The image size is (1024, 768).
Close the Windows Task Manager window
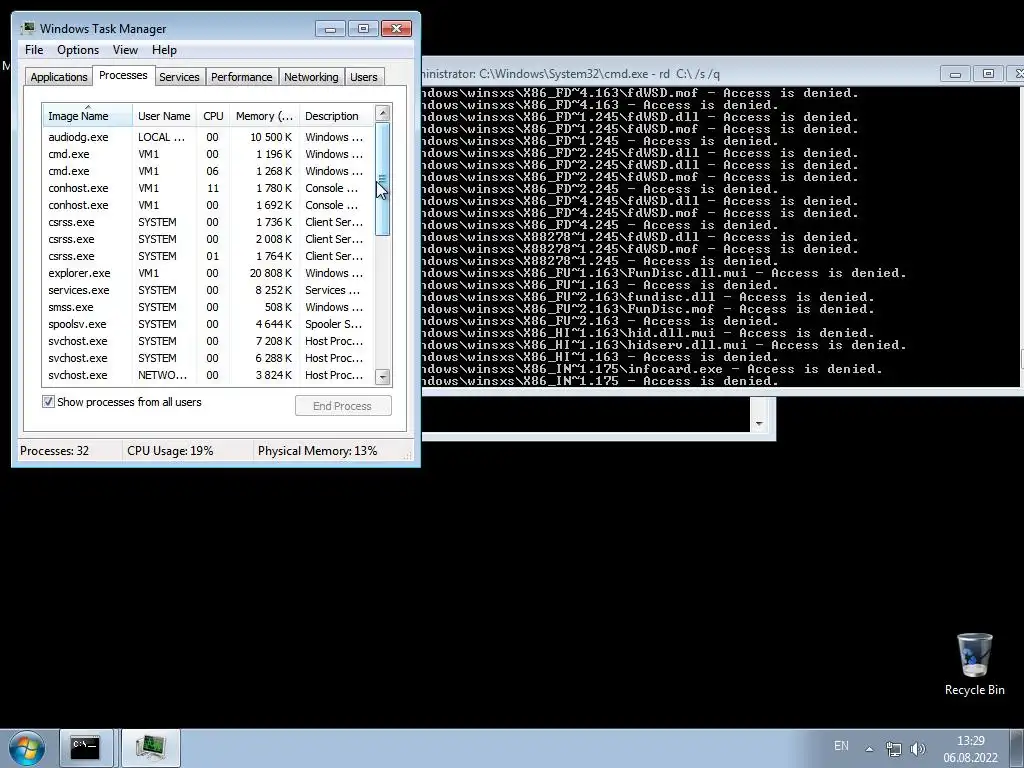tap(396, 29)
